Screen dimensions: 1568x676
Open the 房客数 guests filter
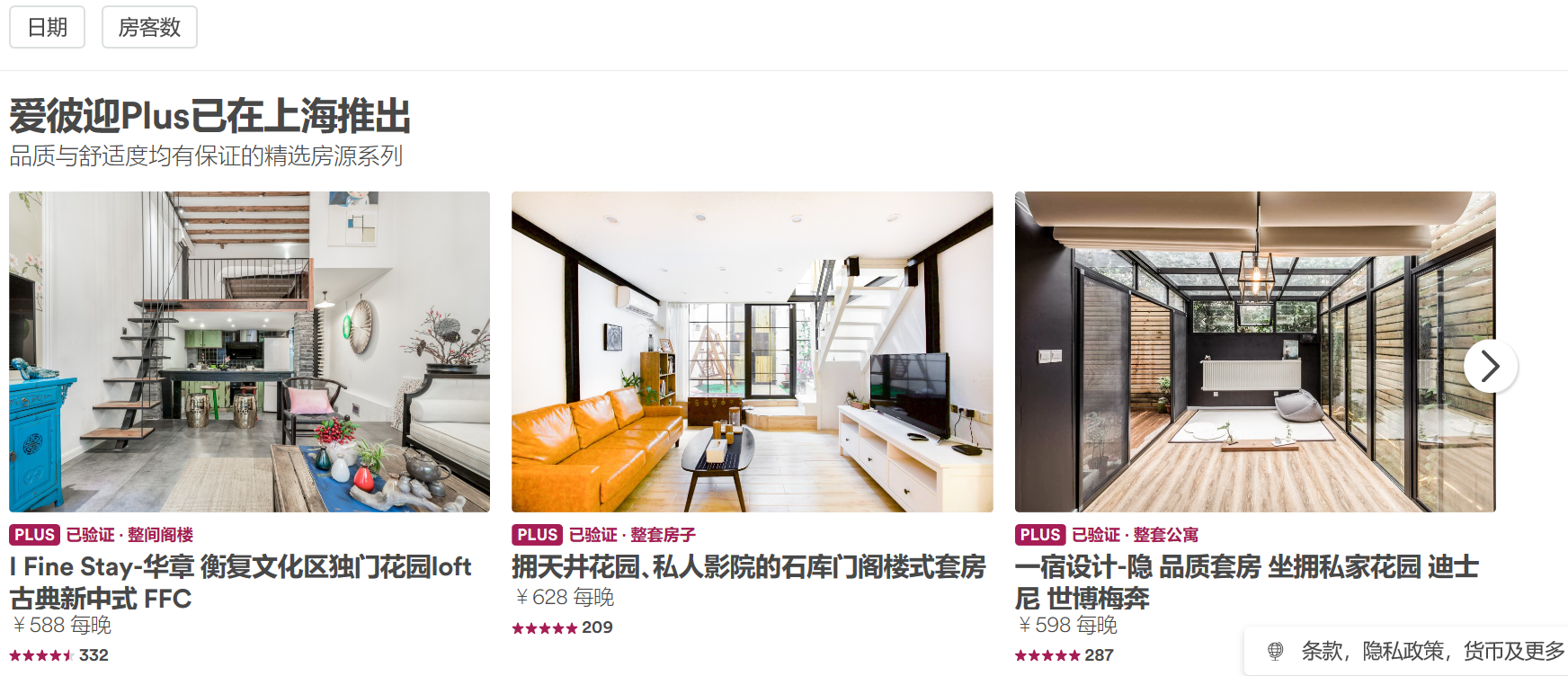pos(149,27)
